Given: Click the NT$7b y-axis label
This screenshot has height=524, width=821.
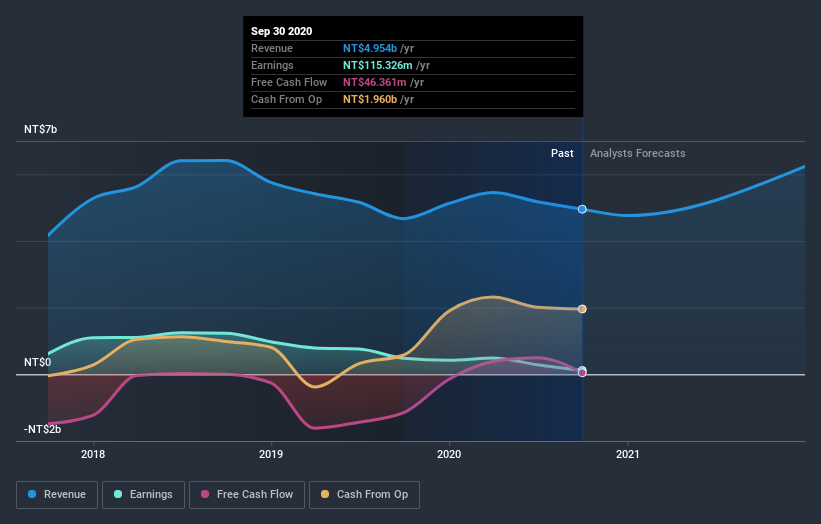Looking at the screenshot, I should pyautogui.click(x=41, y=129).
